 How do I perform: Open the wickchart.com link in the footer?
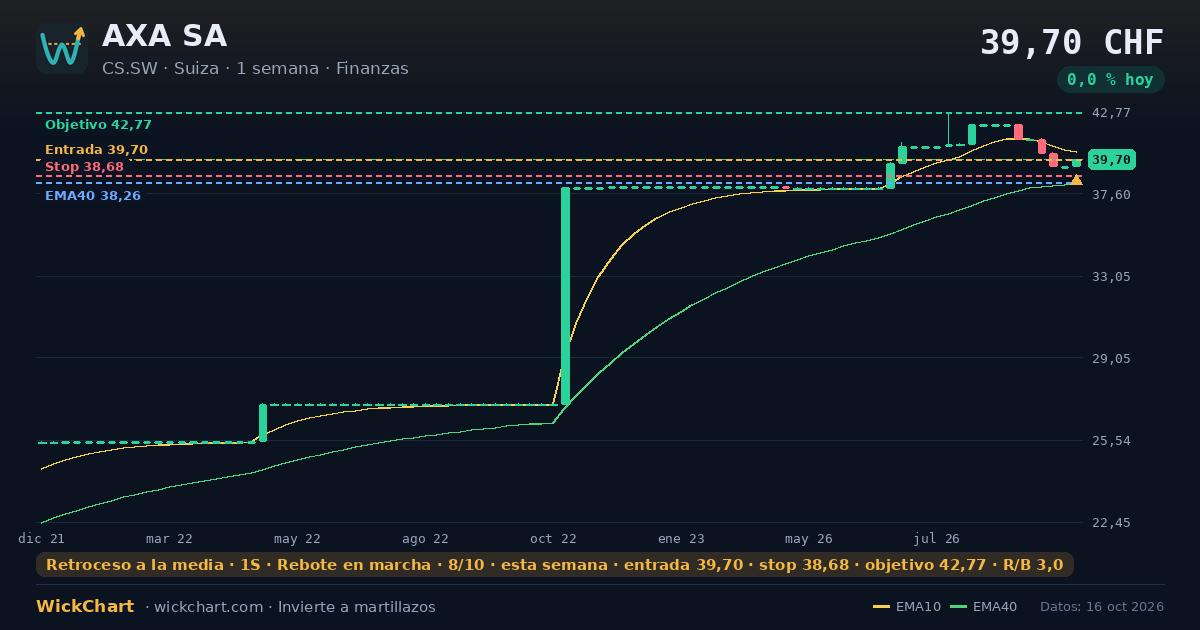pos(208,607)
